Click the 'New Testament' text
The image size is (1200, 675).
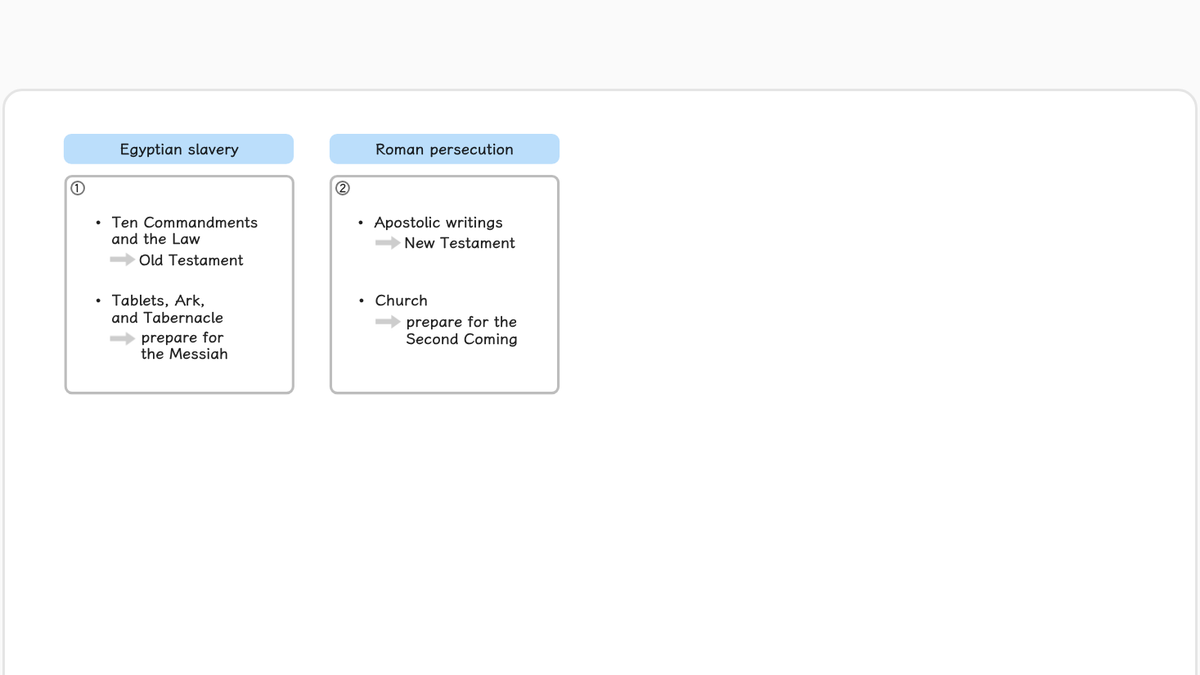point(460,243)
